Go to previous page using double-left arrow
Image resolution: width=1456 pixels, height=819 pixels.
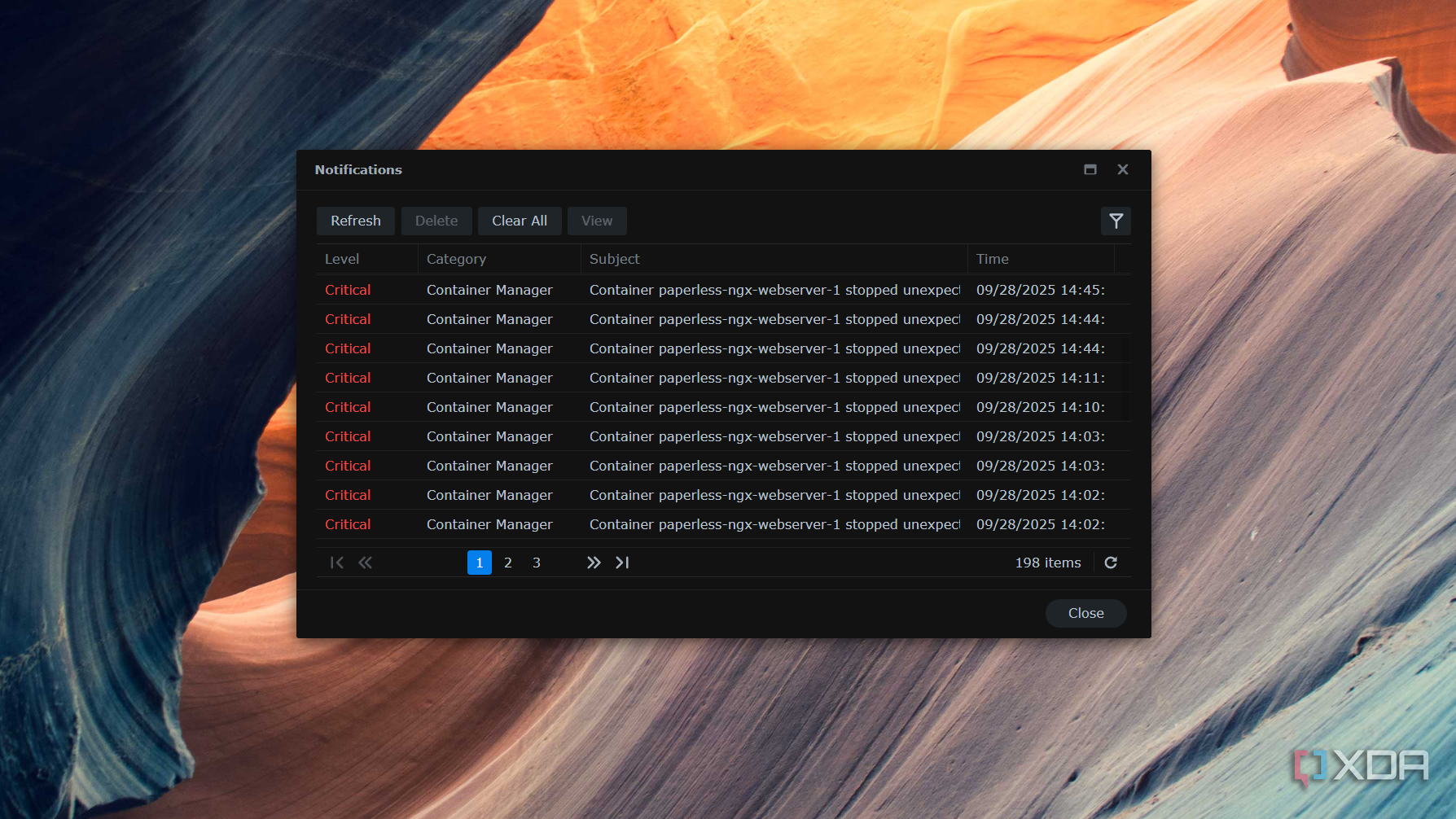point(366,563)
